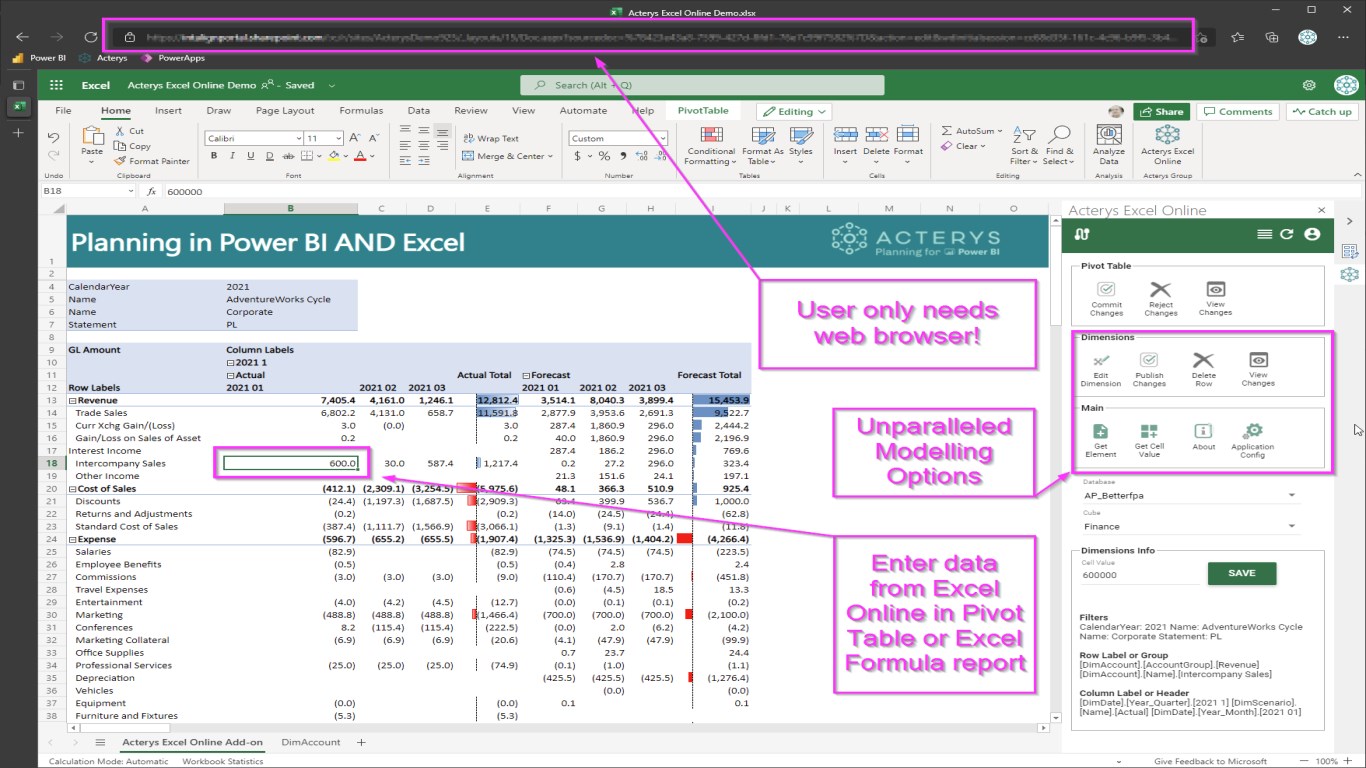Image resolution: width=1366 pixels, height=768 pixels.
Task: Click the green SAVE button
Action: coord(1242,573)
